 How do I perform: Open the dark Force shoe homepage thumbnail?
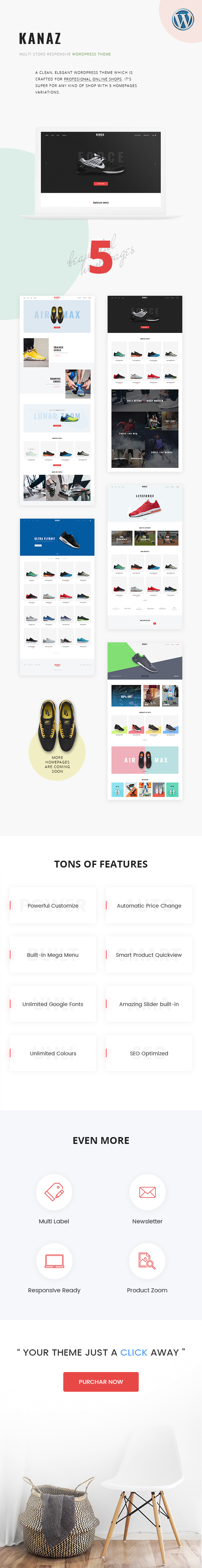pos(145,383)
